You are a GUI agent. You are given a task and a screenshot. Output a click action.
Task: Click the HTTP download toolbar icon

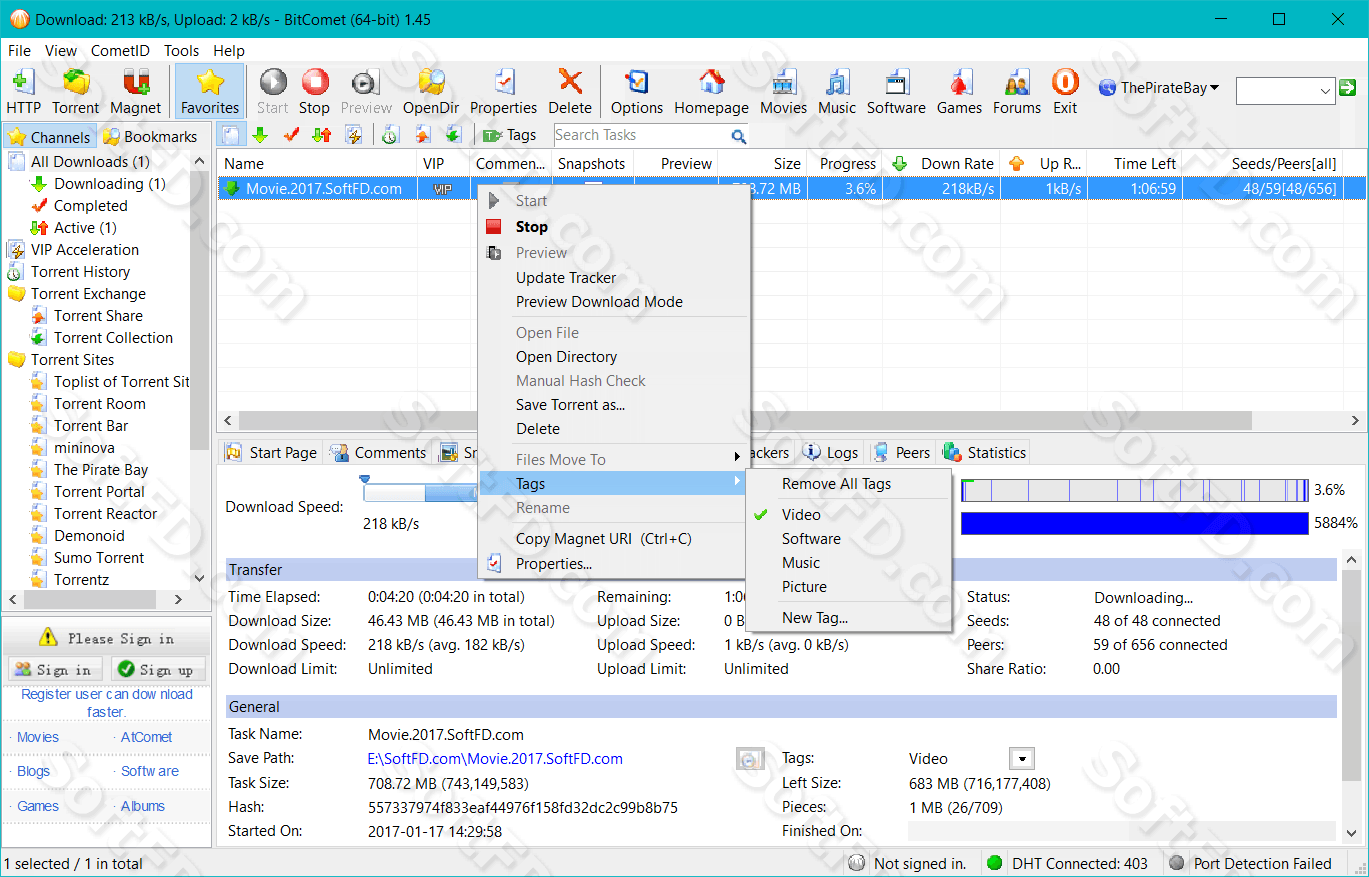pyautogui.click(x=24, y=91)
